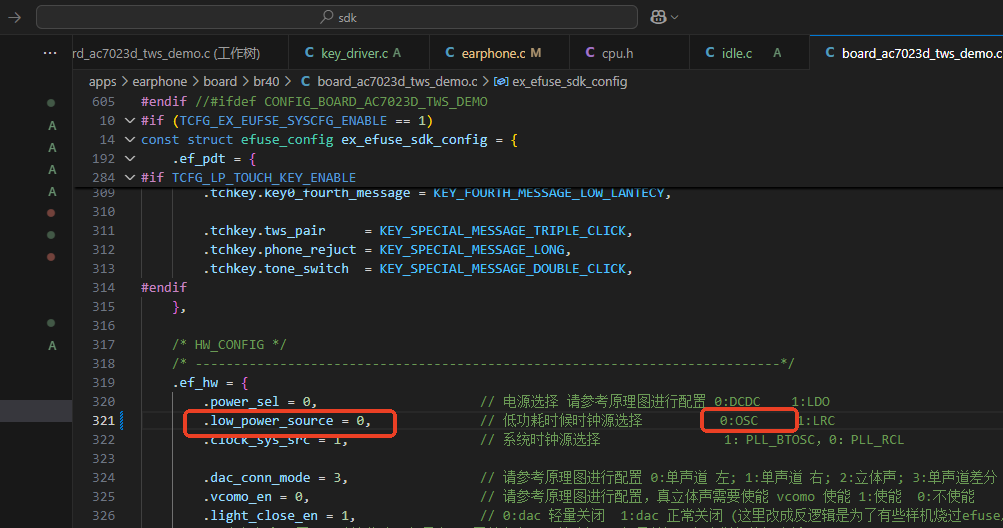Image resolution: width=1003 pixels, height=528 pixels.
Task: Click the C file icon on idle.c tab
Action: point(709,53)
